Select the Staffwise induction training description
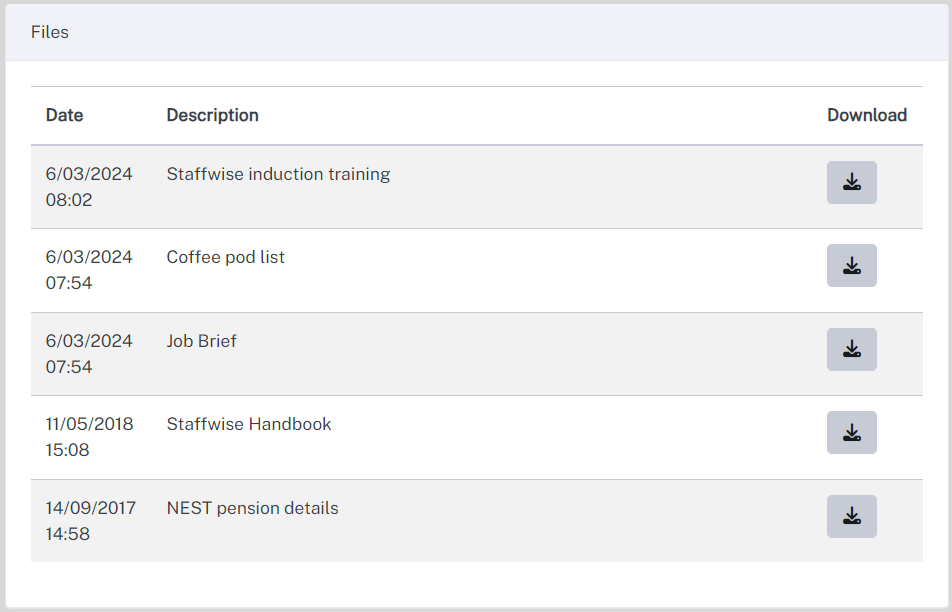 (x=278, y=174)
